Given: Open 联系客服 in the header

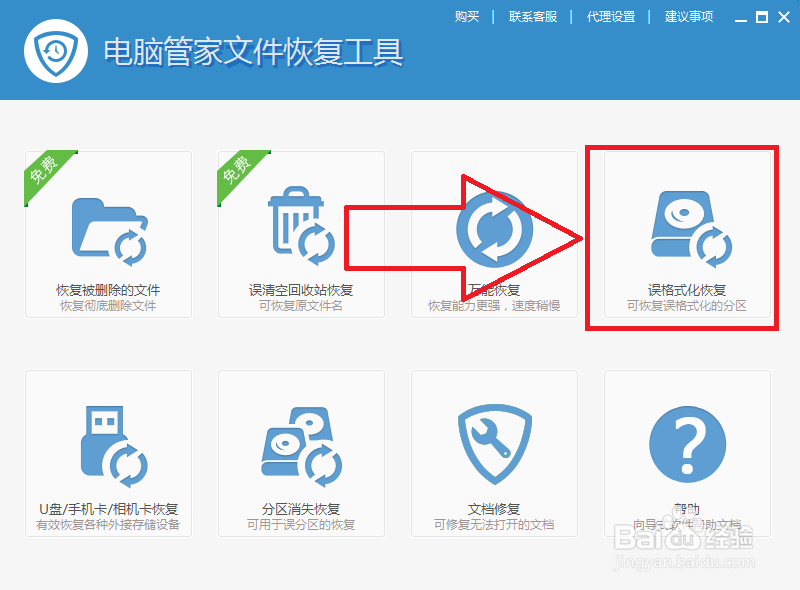Looking at the screenshot, I should [x=533, y=17].
